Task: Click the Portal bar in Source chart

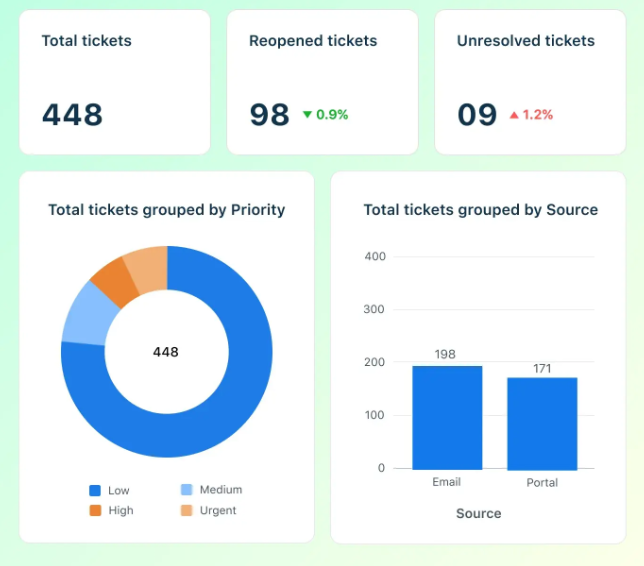Action: 542,423
